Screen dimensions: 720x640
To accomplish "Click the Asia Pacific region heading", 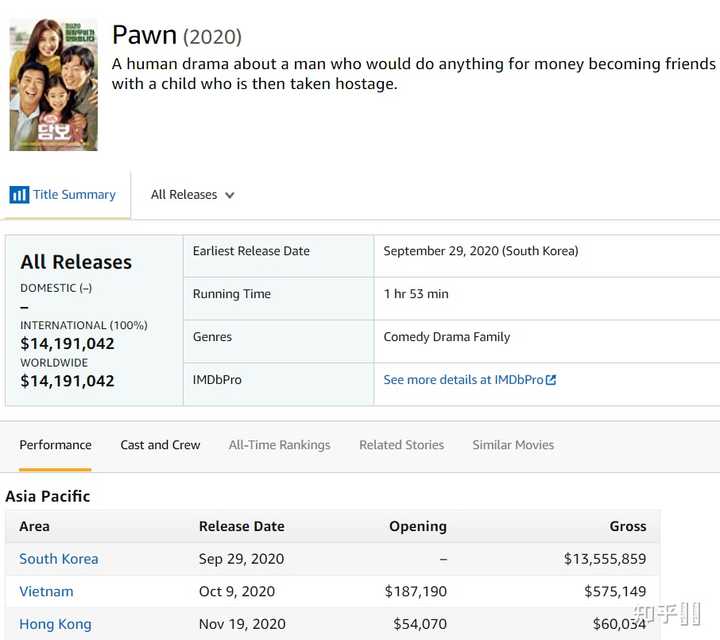I will [x=47, y=496].
